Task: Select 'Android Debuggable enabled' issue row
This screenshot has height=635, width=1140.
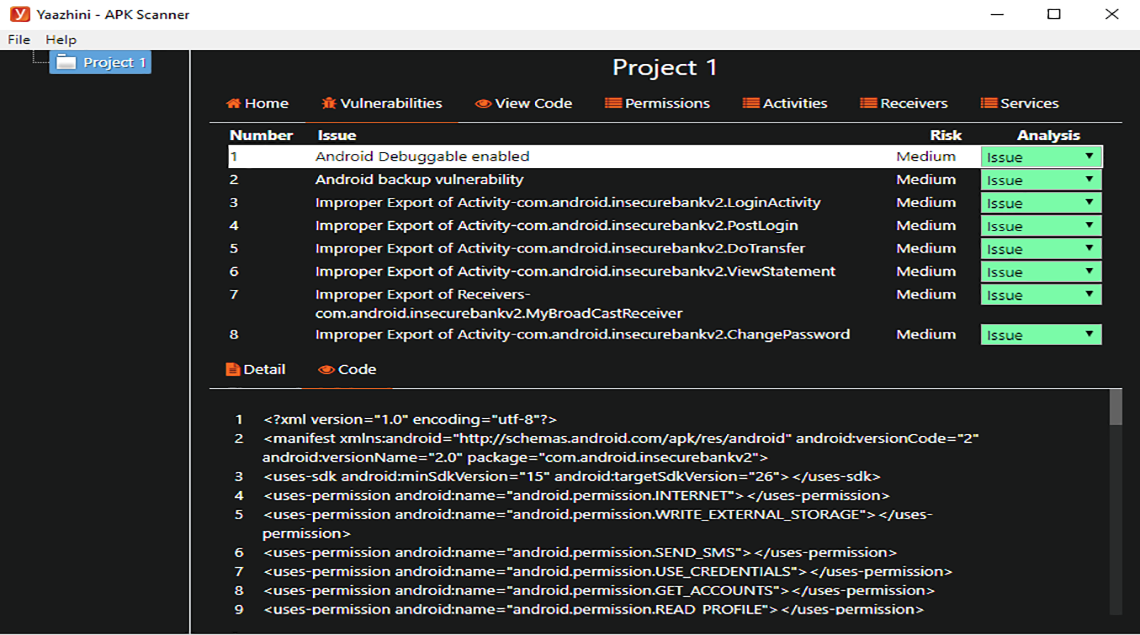Action: 665,156
